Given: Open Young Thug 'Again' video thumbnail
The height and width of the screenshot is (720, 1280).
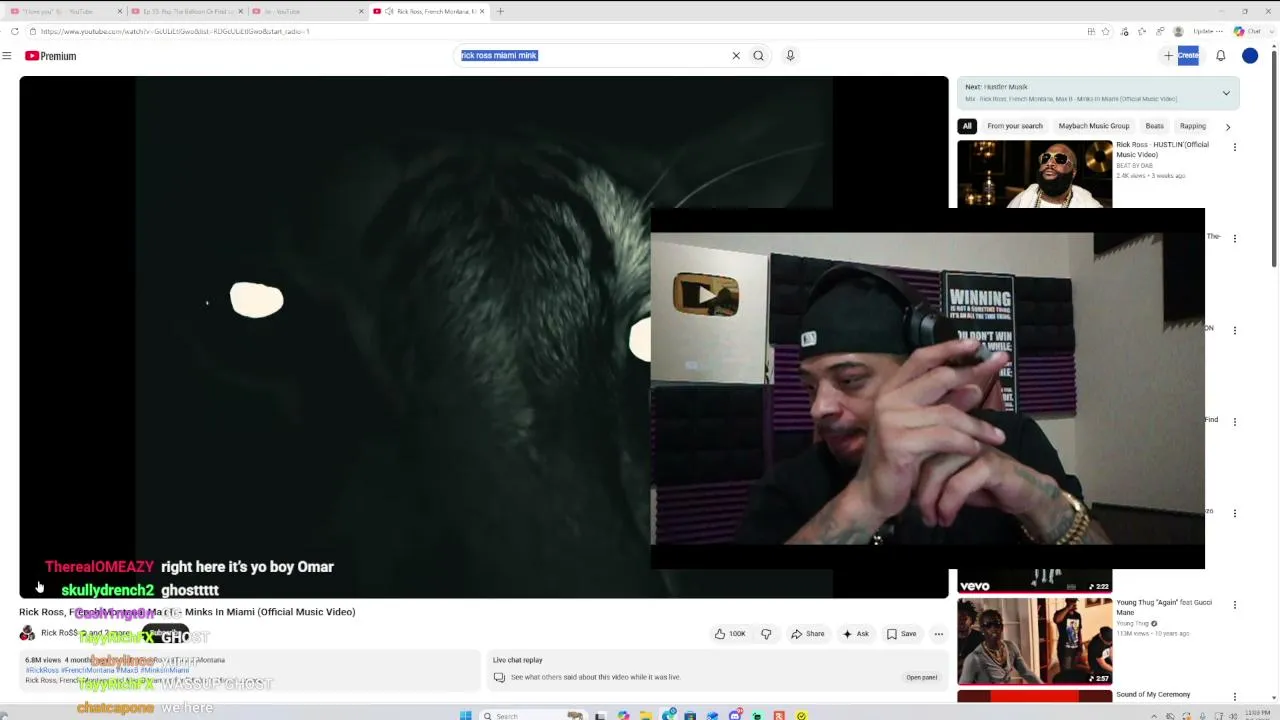Looking at the screenshot, I should click(x=1034, y=641).
